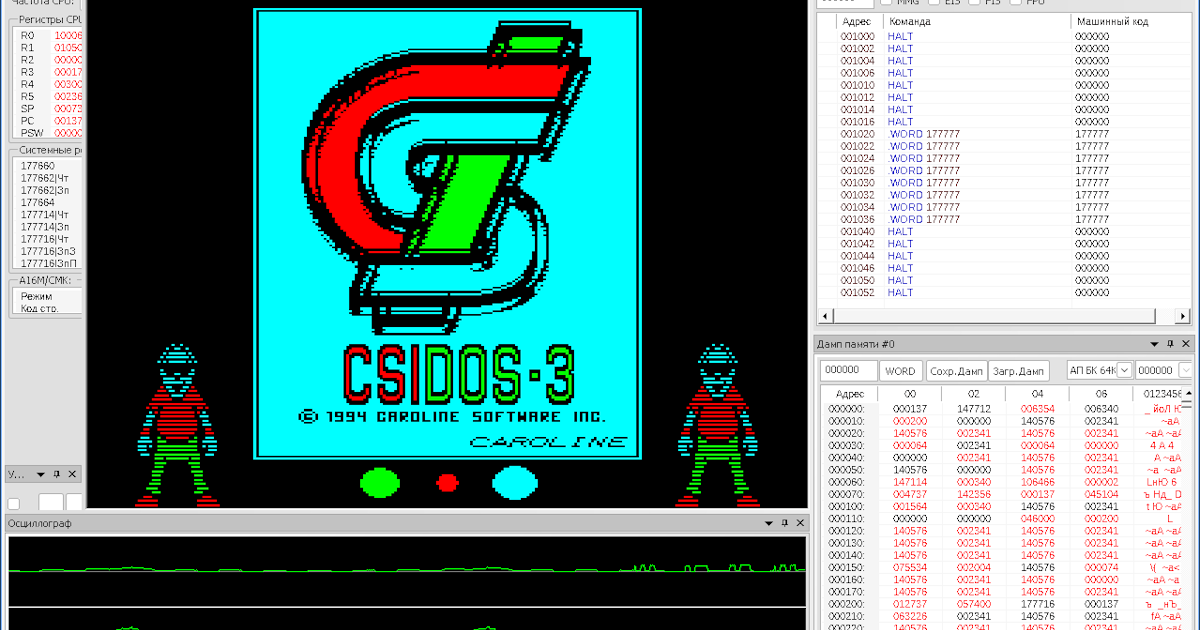
Task: Tick the checkbox in the У... panel
Action: click(x=14, y=503)
